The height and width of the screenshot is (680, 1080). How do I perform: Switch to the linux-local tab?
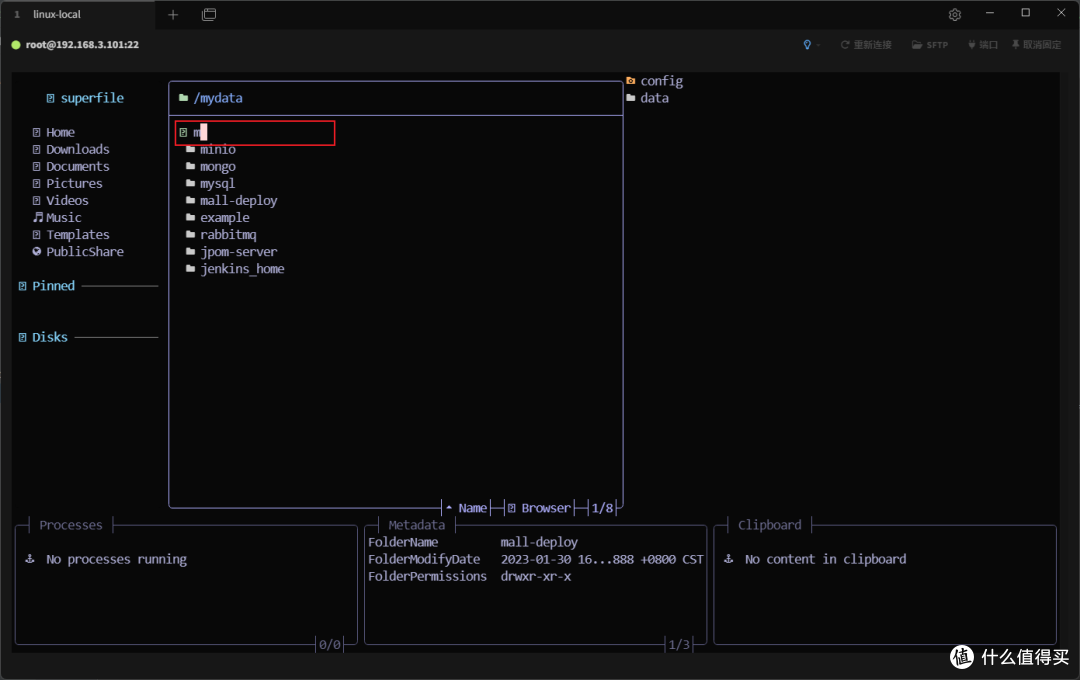[x=56, y=14]
